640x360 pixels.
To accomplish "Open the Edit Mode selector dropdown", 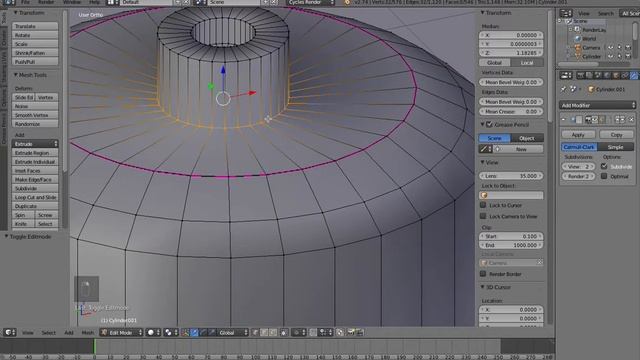I will point(122,333).
